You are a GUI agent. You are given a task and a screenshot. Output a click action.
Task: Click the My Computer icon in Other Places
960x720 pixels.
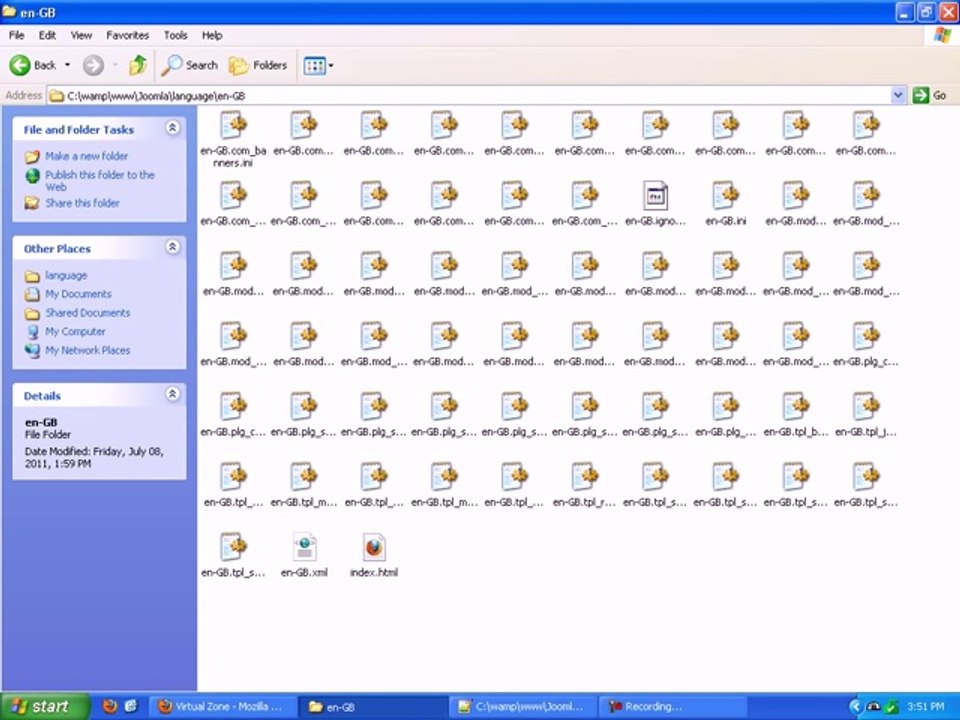[x=32, y=332]
